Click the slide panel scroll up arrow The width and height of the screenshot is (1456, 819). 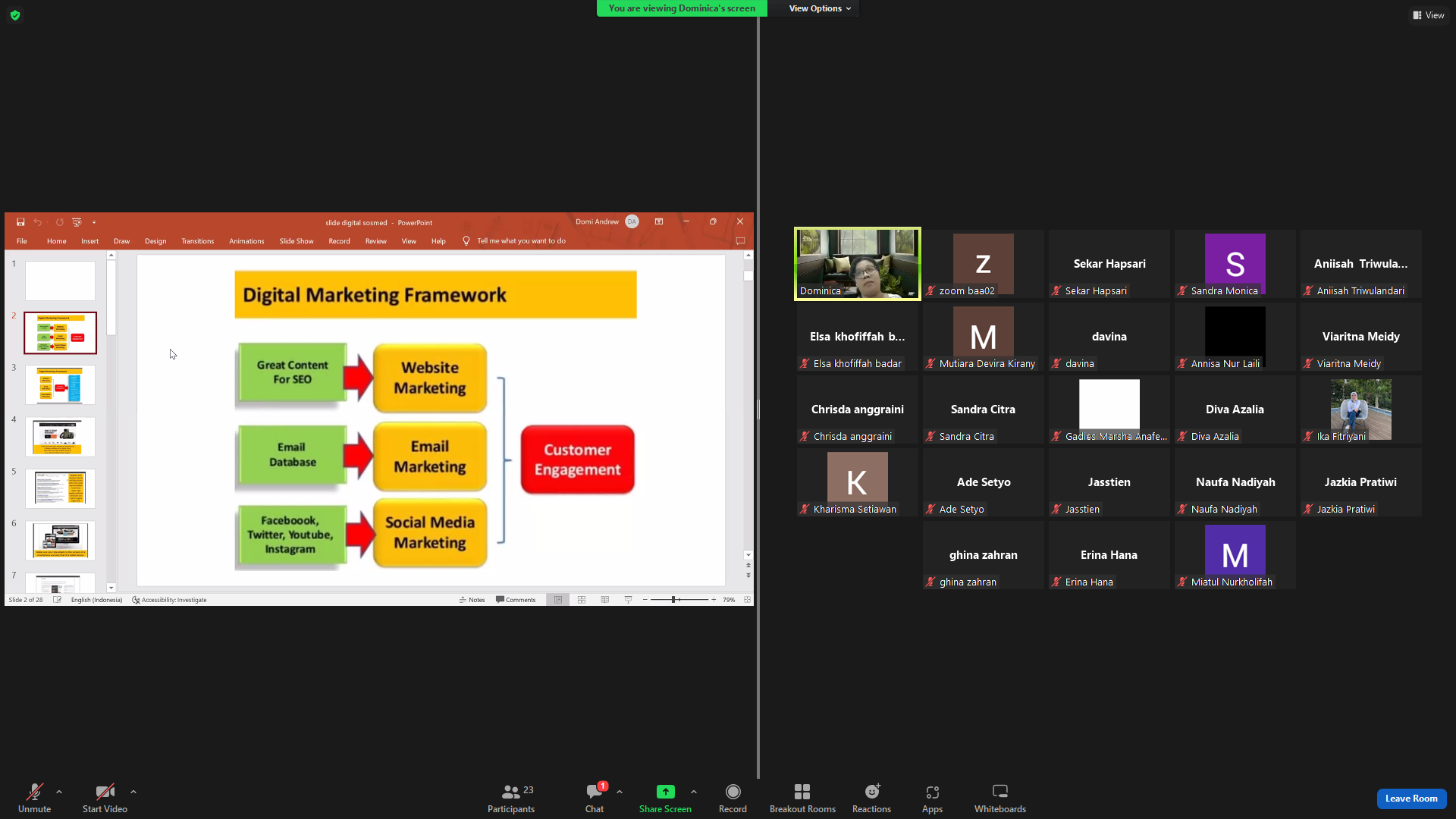(111, 256)
